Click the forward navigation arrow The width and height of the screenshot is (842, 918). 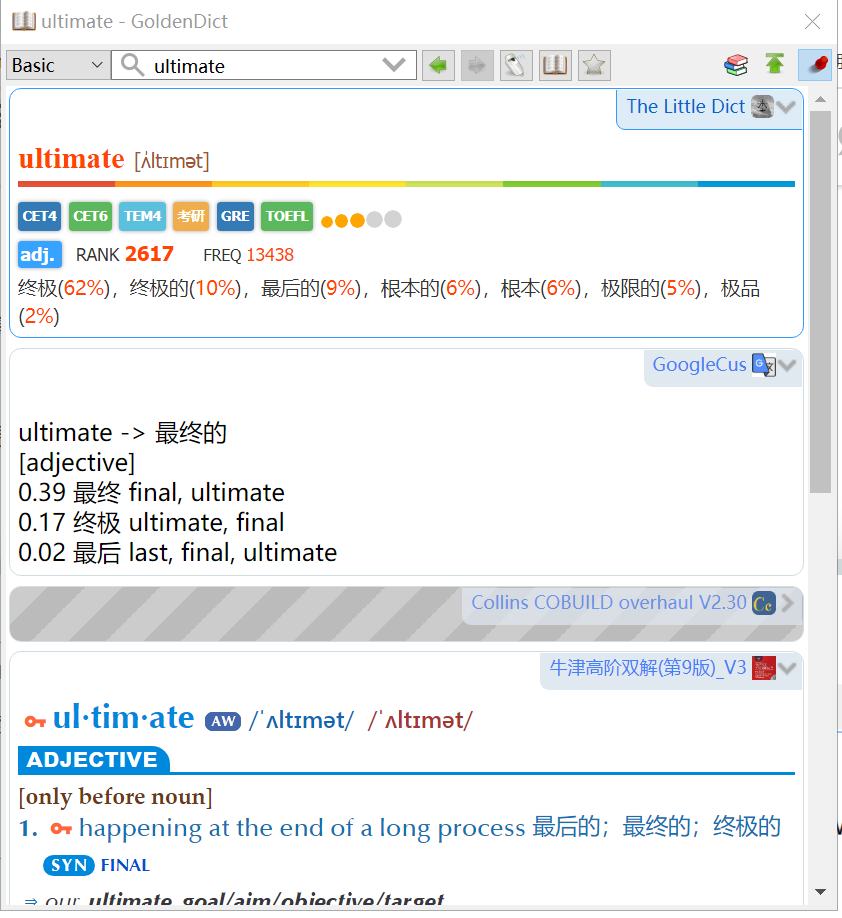click(477, 65)
